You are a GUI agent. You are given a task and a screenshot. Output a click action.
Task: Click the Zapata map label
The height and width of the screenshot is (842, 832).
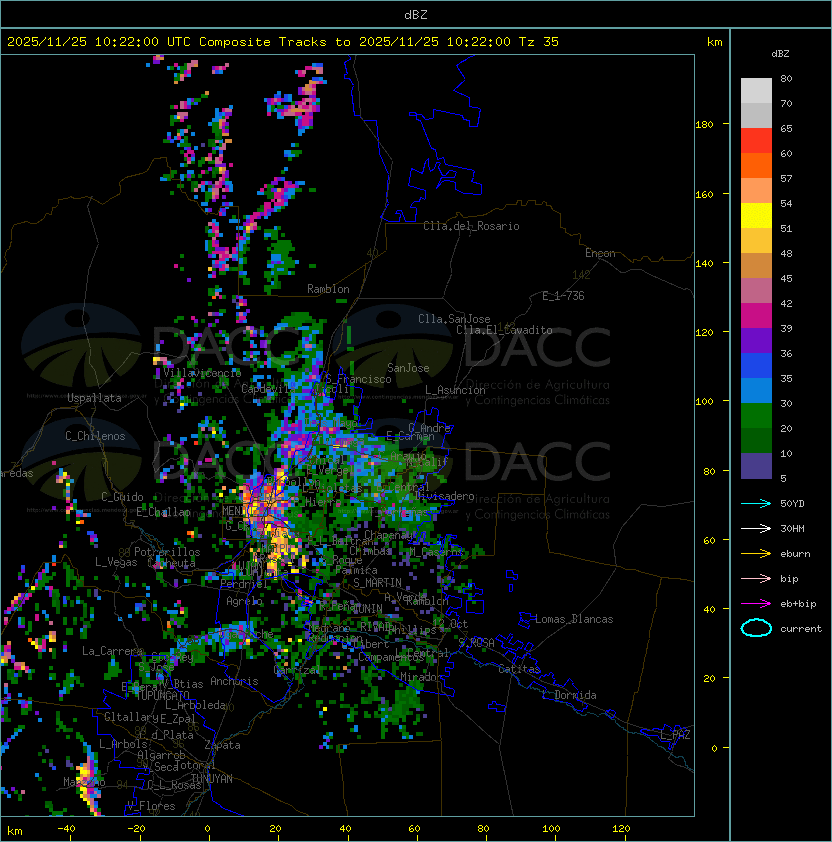(222, 745)
